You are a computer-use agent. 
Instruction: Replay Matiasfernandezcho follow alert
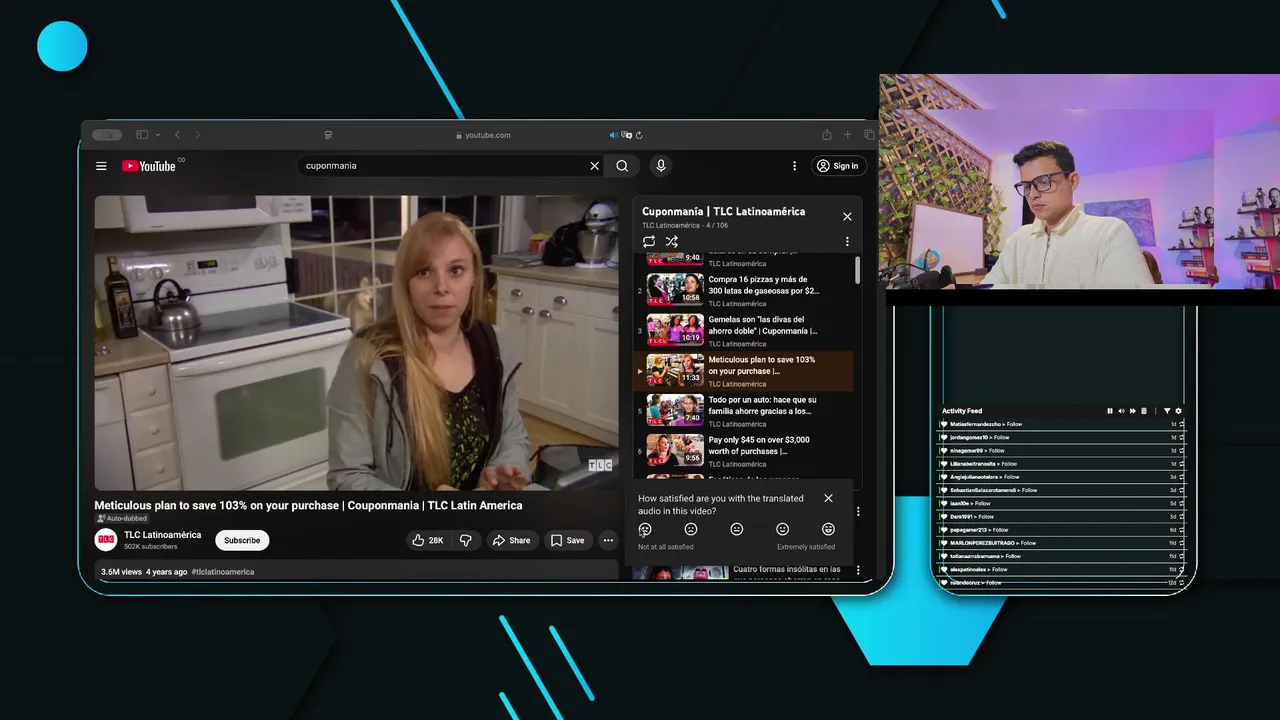click(x=1181, y=424)
